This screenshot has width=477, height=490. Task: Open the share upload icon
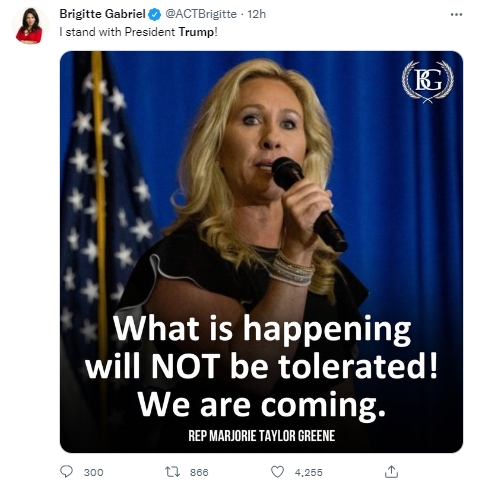click(391, 471)
